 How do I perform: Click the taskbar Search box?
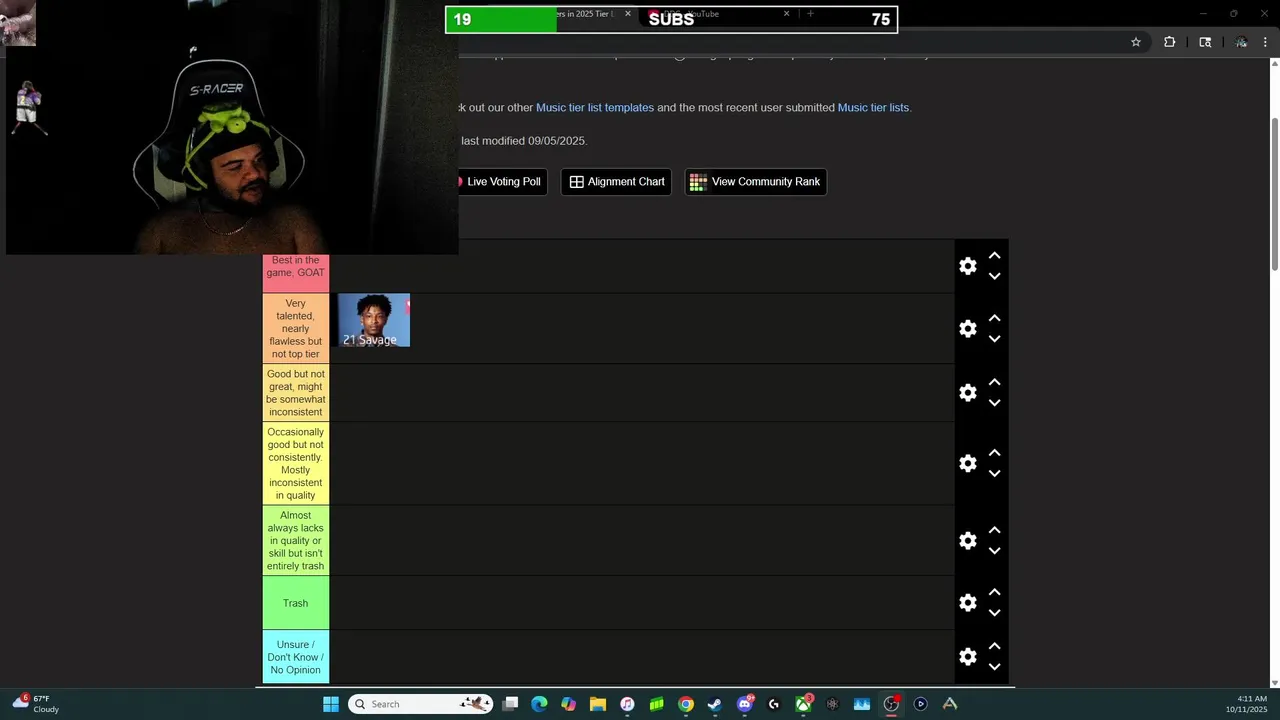422,704
